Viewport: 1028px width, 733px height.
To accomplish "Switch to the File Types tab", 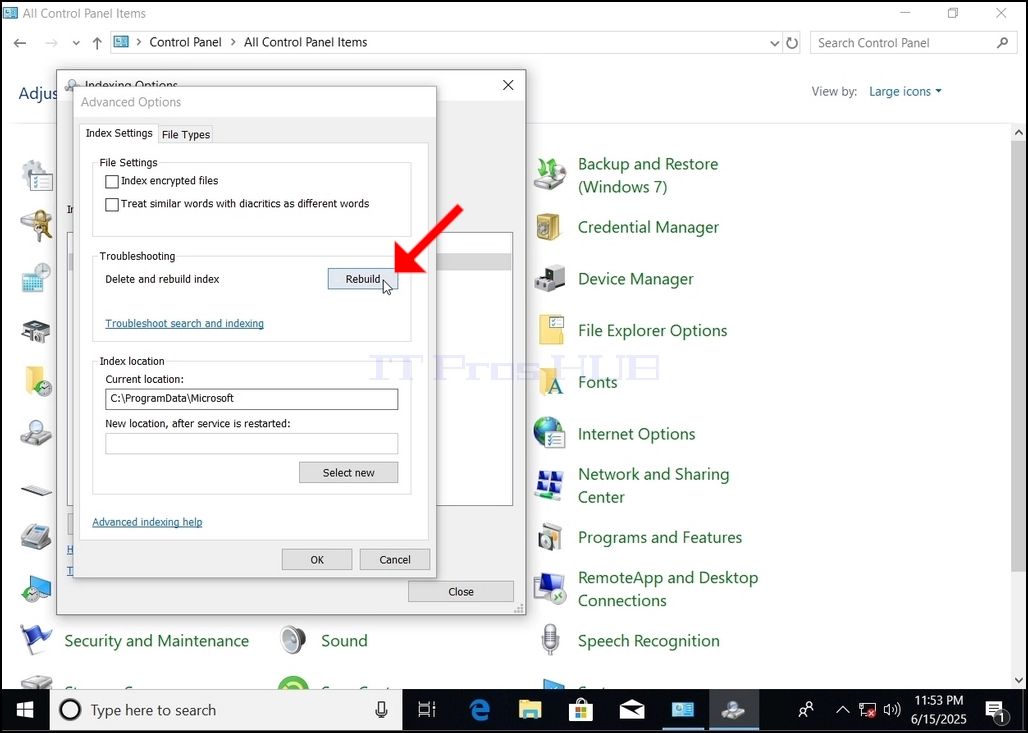I will [186, 134].
